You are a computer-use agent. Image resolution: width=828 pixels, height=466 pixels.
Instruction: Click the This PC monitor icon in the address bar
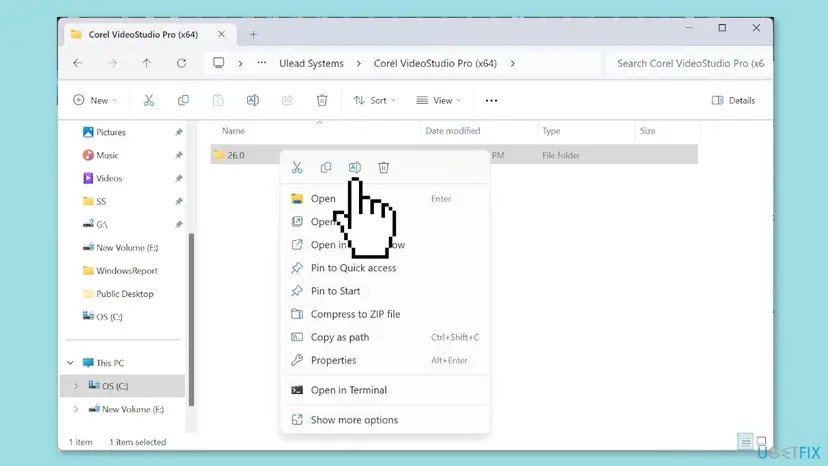click(x=219, y=63)
